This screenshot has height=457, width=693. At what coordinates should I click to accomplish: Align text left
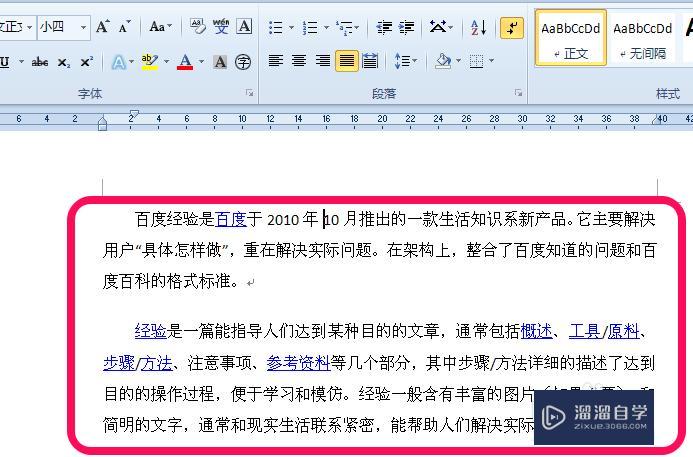pyautogui.click(x=276, y=61)
